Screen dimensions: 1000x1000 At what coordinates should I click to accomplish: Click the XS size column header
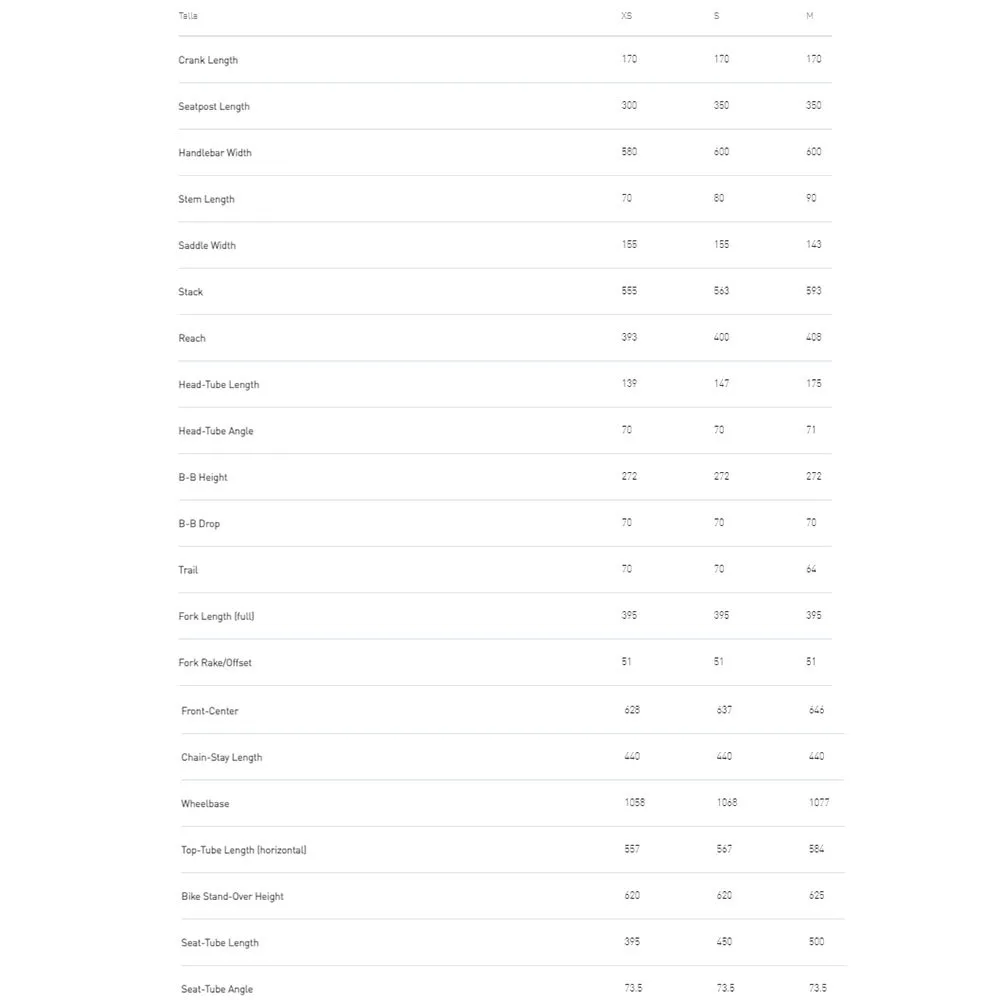click(626, 16)
